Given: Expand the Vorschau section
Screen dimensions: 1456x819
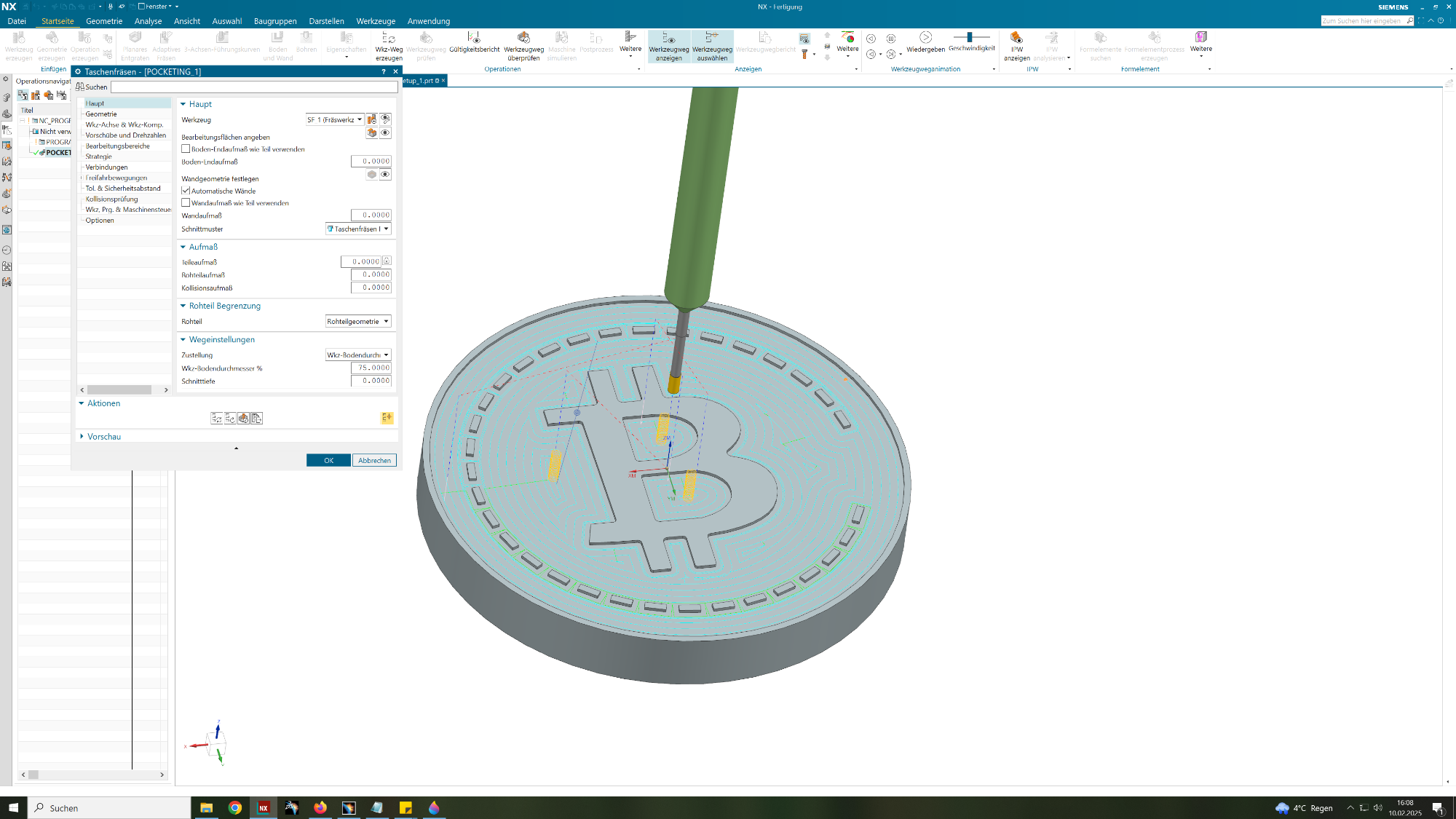Looking at the screenshot, I should tap(82, 436).
